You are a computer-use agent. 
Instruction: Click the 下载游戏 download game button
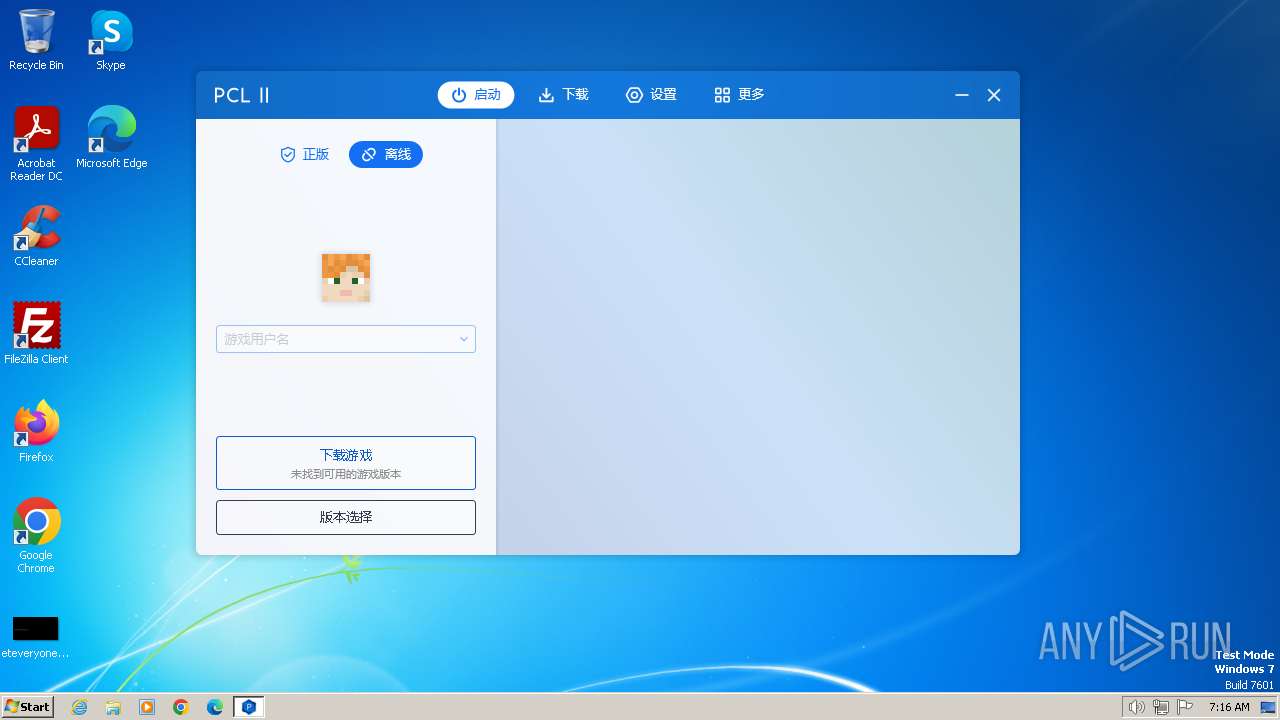346,463
